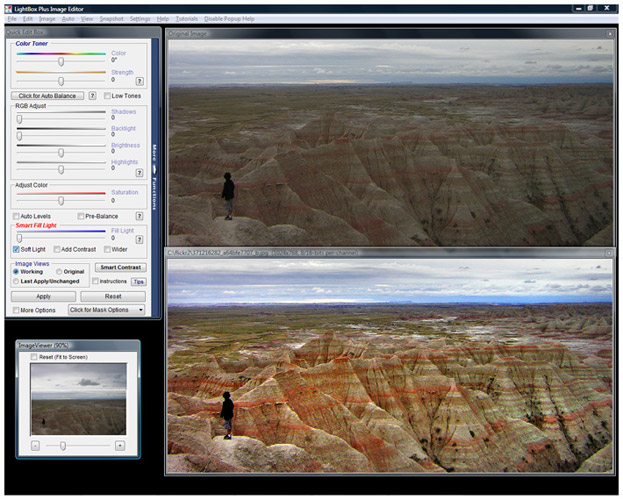Open the Tutorials menu
Viewport: 623px width, 500px height.
click(189, 19)
